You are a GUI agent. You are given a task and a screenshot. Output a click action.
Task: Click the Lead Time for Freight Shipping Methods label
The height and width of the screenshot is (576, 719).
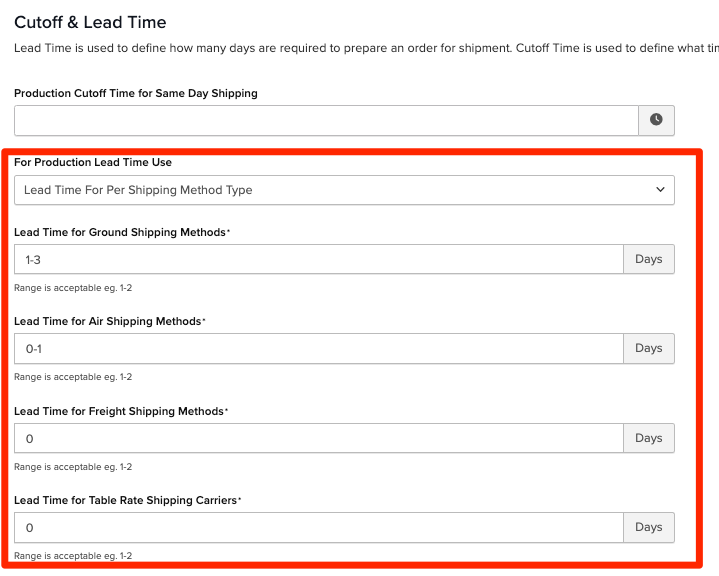pos(119,411)
